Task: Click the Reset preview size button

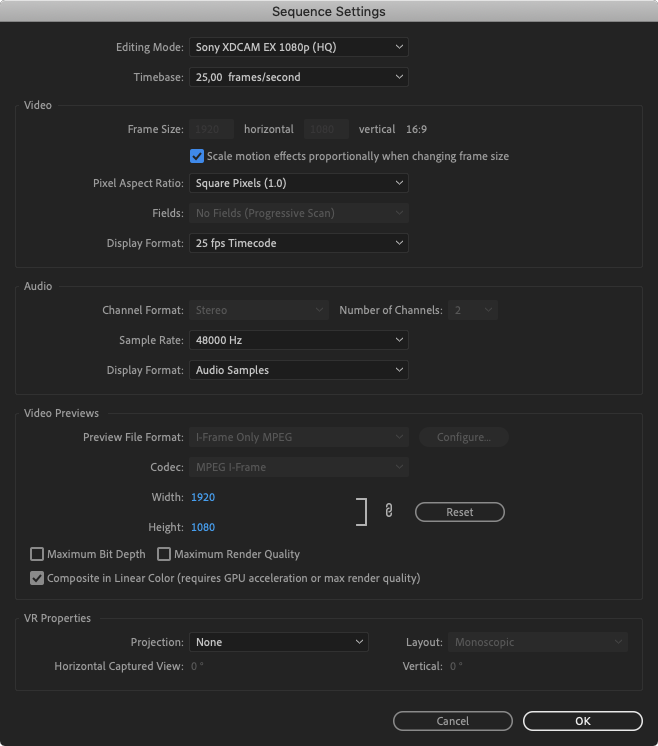Action: 460,512
